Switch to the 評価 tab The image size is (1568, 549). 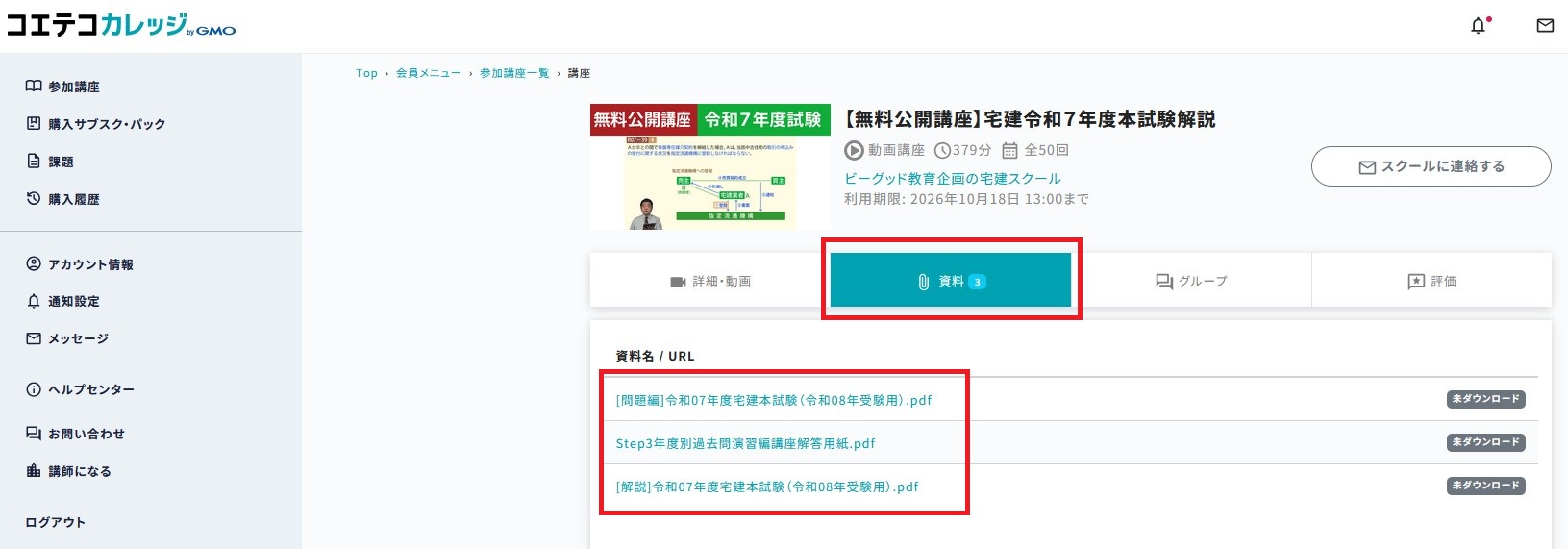(x=1431, y=282)
